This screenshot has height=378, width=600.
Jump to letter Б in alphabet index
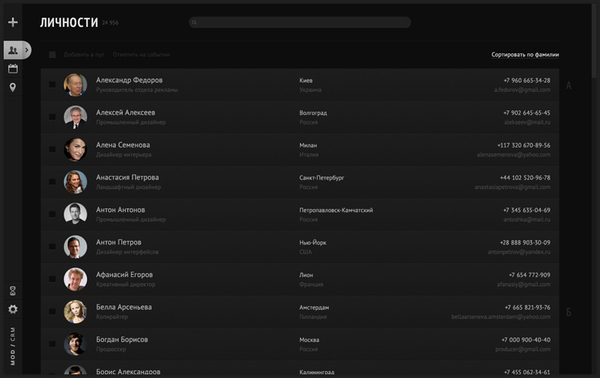[x=569, y=313]
